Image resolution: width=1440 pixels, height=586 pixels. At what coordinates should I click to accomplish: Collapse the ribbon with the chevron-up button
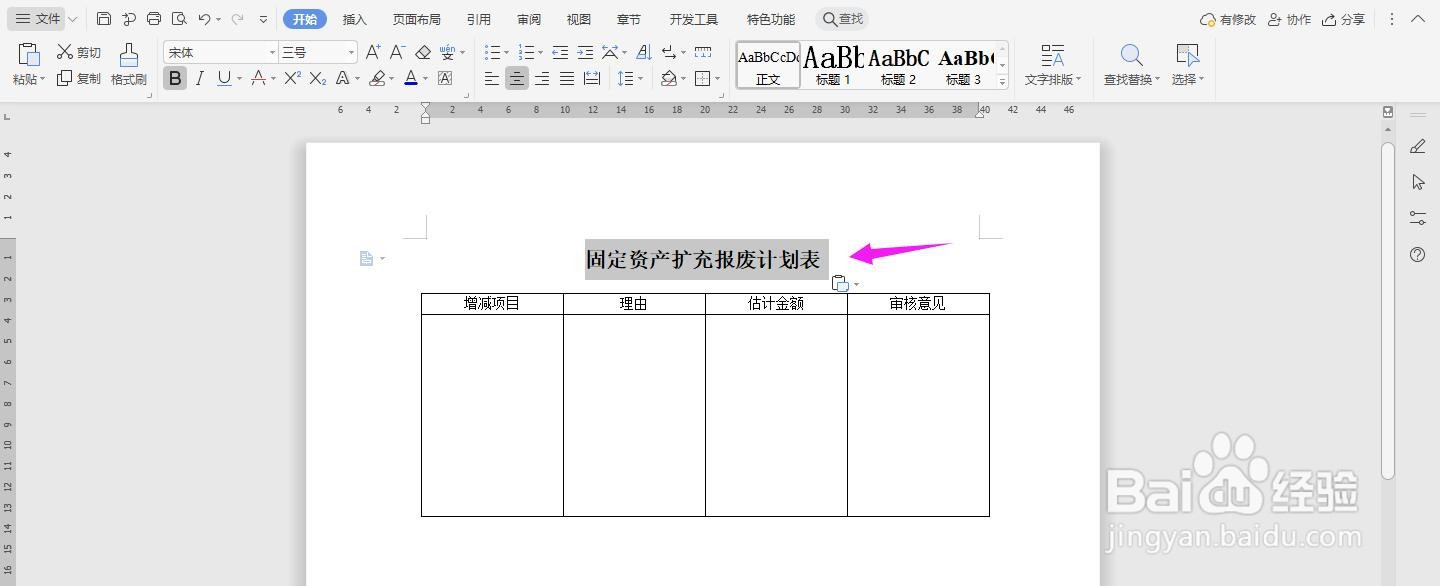1418,19
